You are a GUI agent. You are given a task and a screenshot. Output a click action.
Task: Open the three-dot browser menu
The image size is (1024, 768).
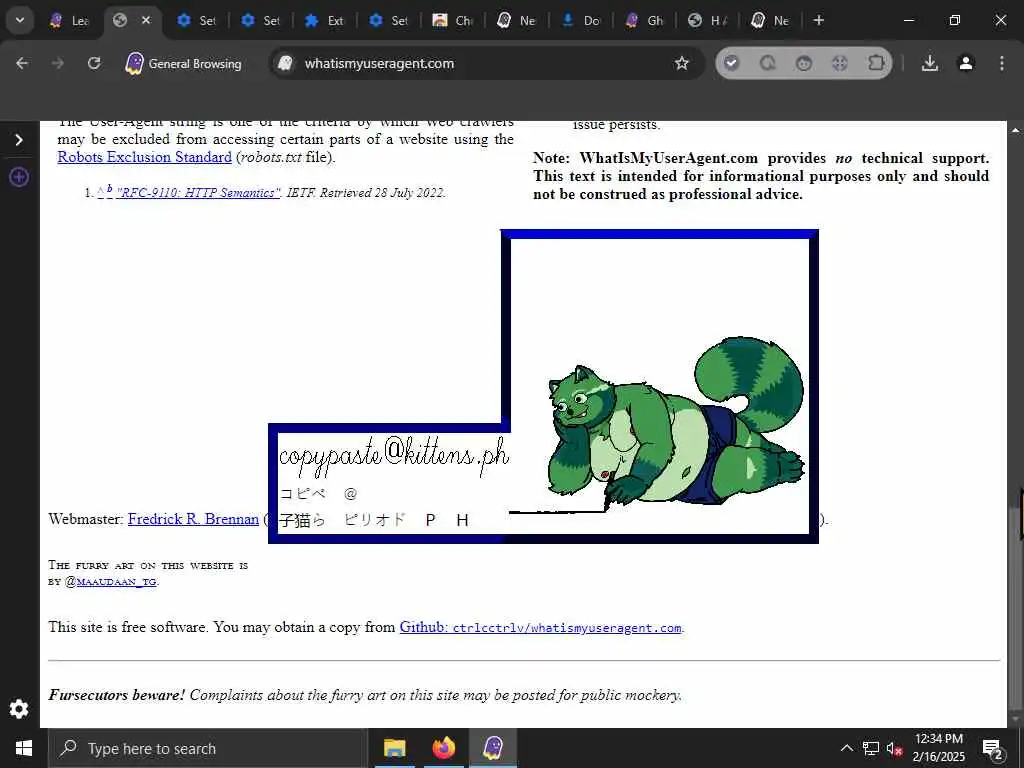click(x=1002, y=63)
